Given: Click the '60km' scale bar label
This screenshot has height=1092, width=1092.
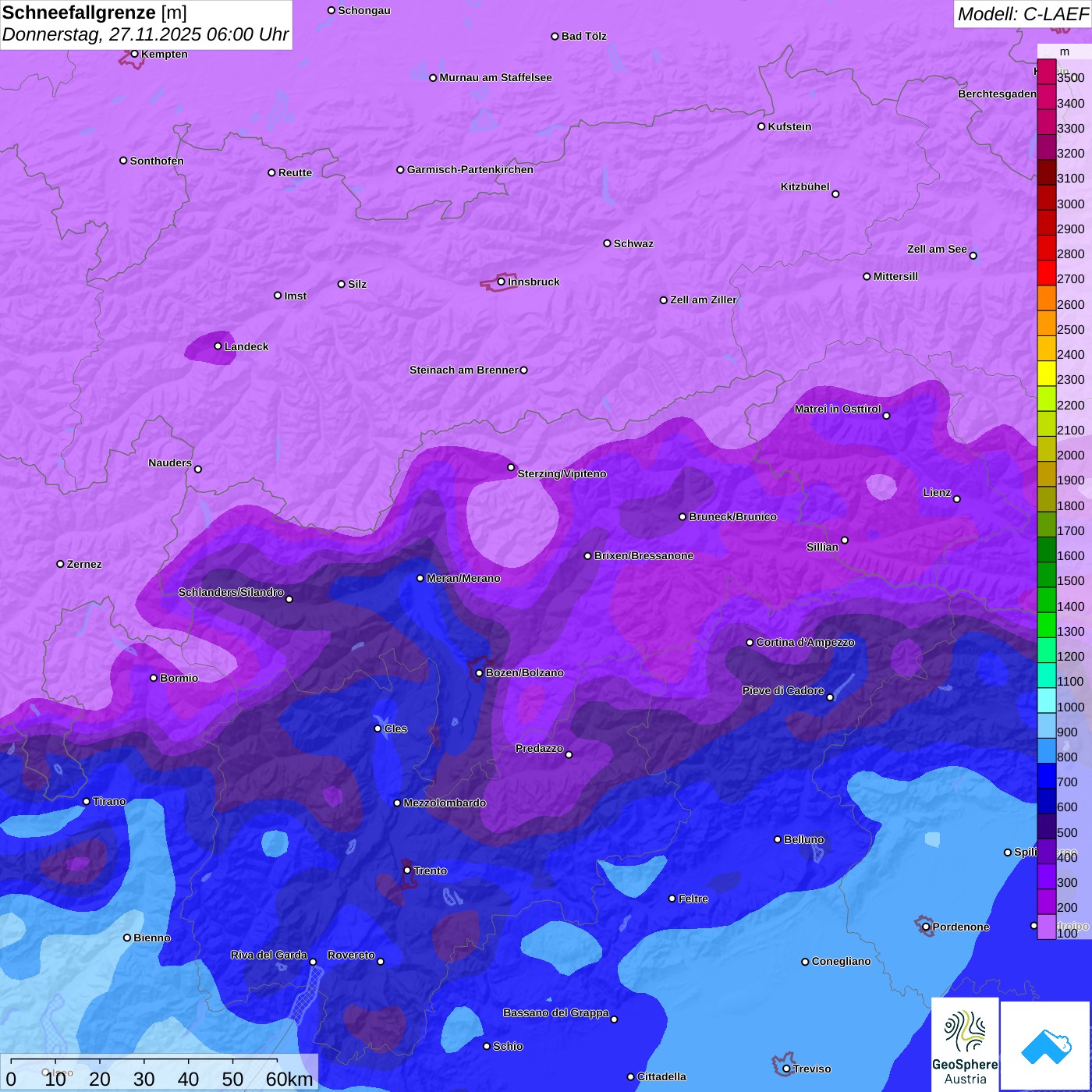Looking at the screenshot, I should pyautogui.click(x=289, y=1079).
